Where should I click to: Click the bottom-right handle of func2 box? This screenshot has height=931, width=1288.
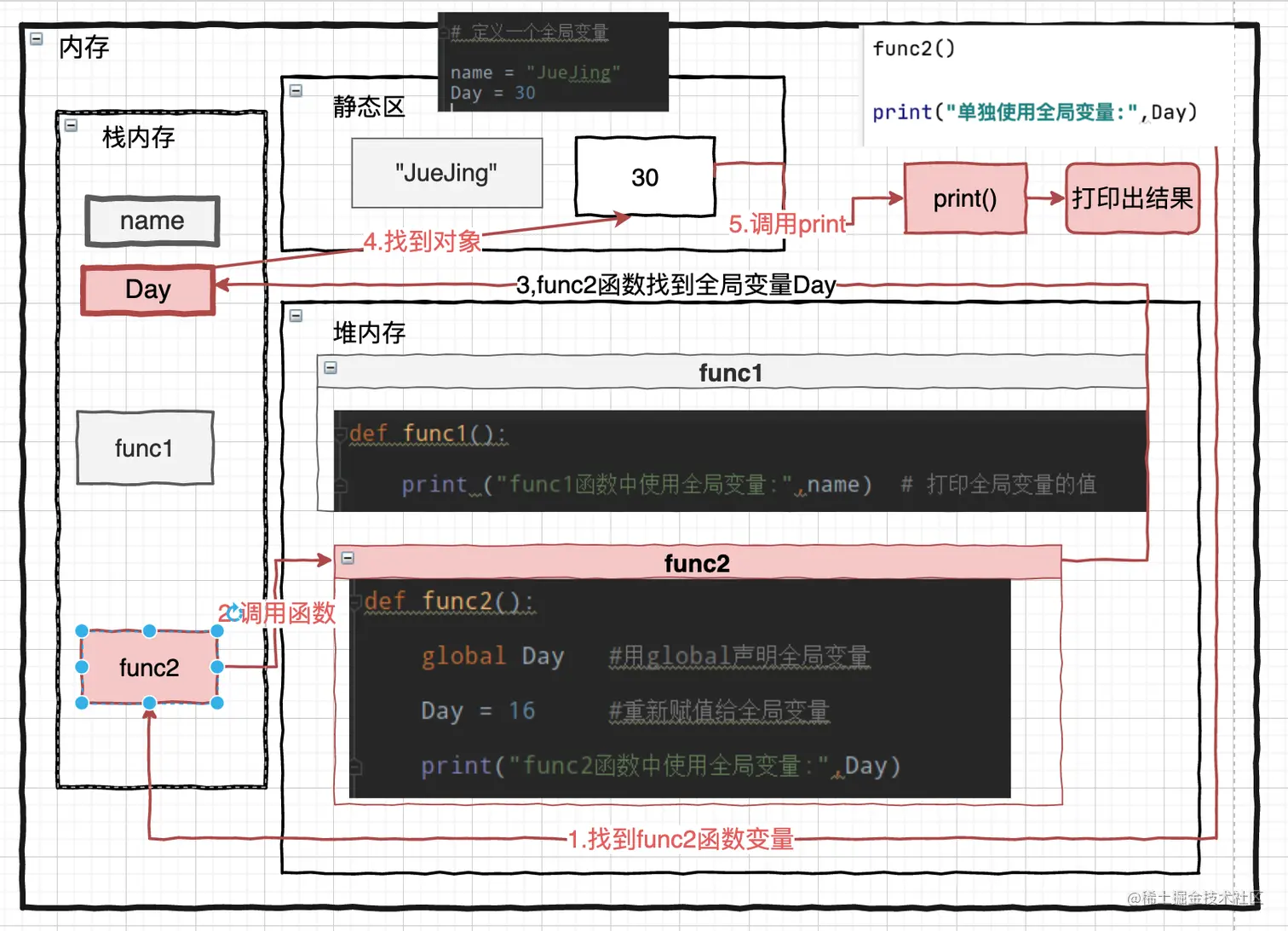point(216,703)
